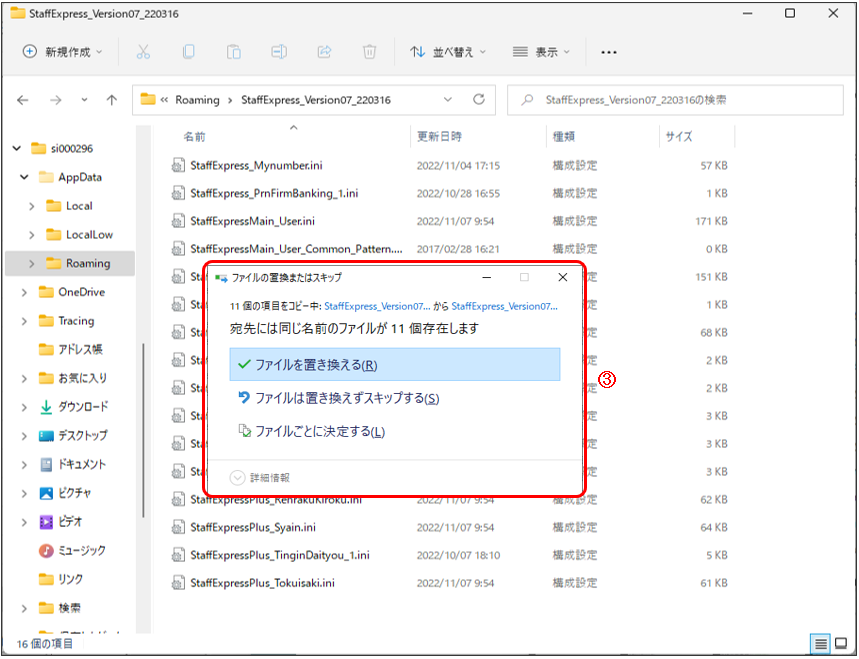Click the destination folder link in dialog
This screenshot has height=659, width=859.
click(x=505, y=306)
